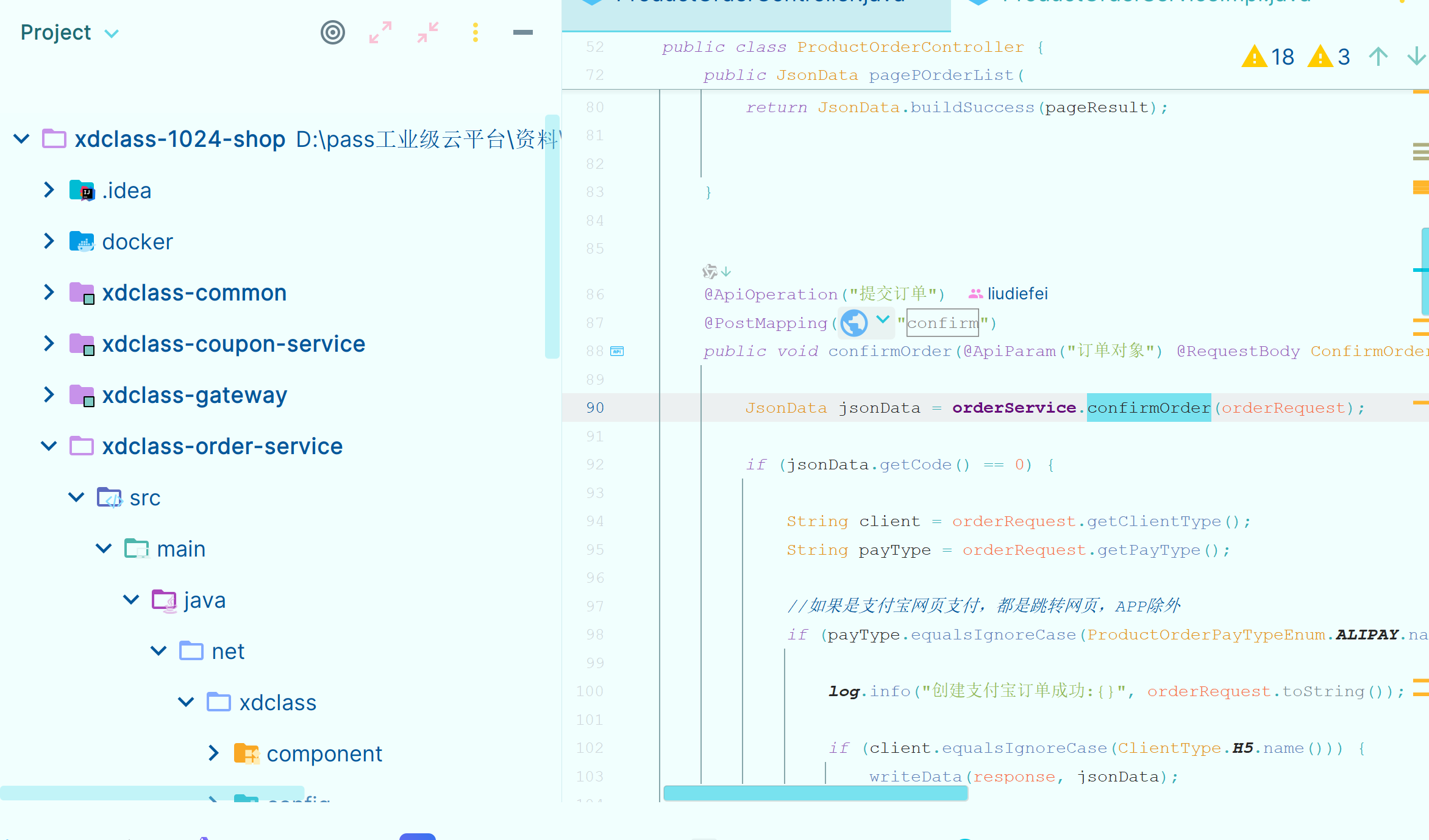Viewport: 1429px width, 840px height.
Task: Click the liudiefei author inlay hint
Action: pos(1008,294)
